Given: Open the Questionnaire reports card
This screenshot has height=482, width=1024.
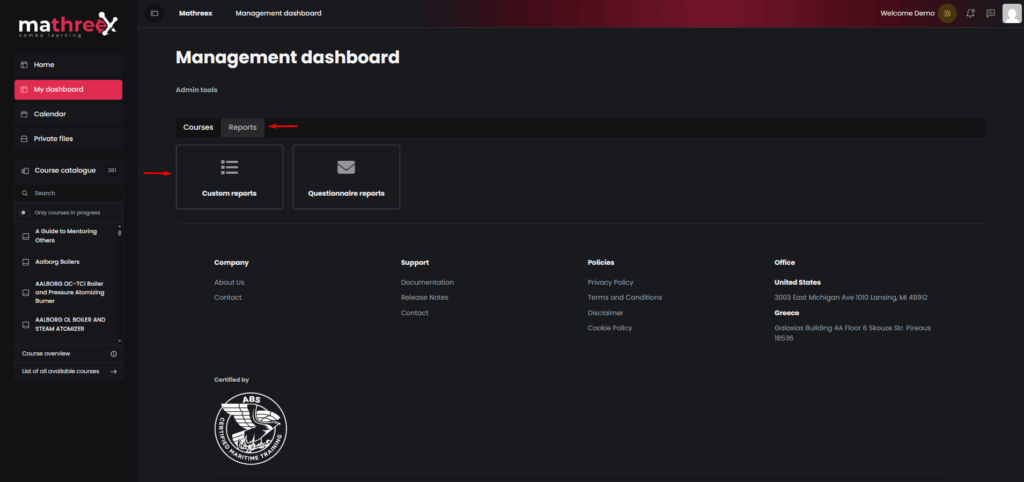Looking at the screenshot, I should tap(346, 177).
